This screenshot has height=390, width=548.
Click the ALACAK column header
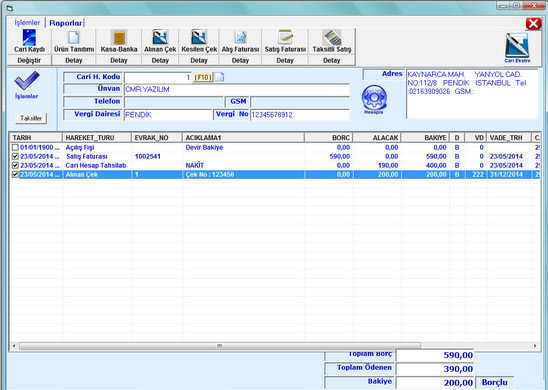coord(377,138)
